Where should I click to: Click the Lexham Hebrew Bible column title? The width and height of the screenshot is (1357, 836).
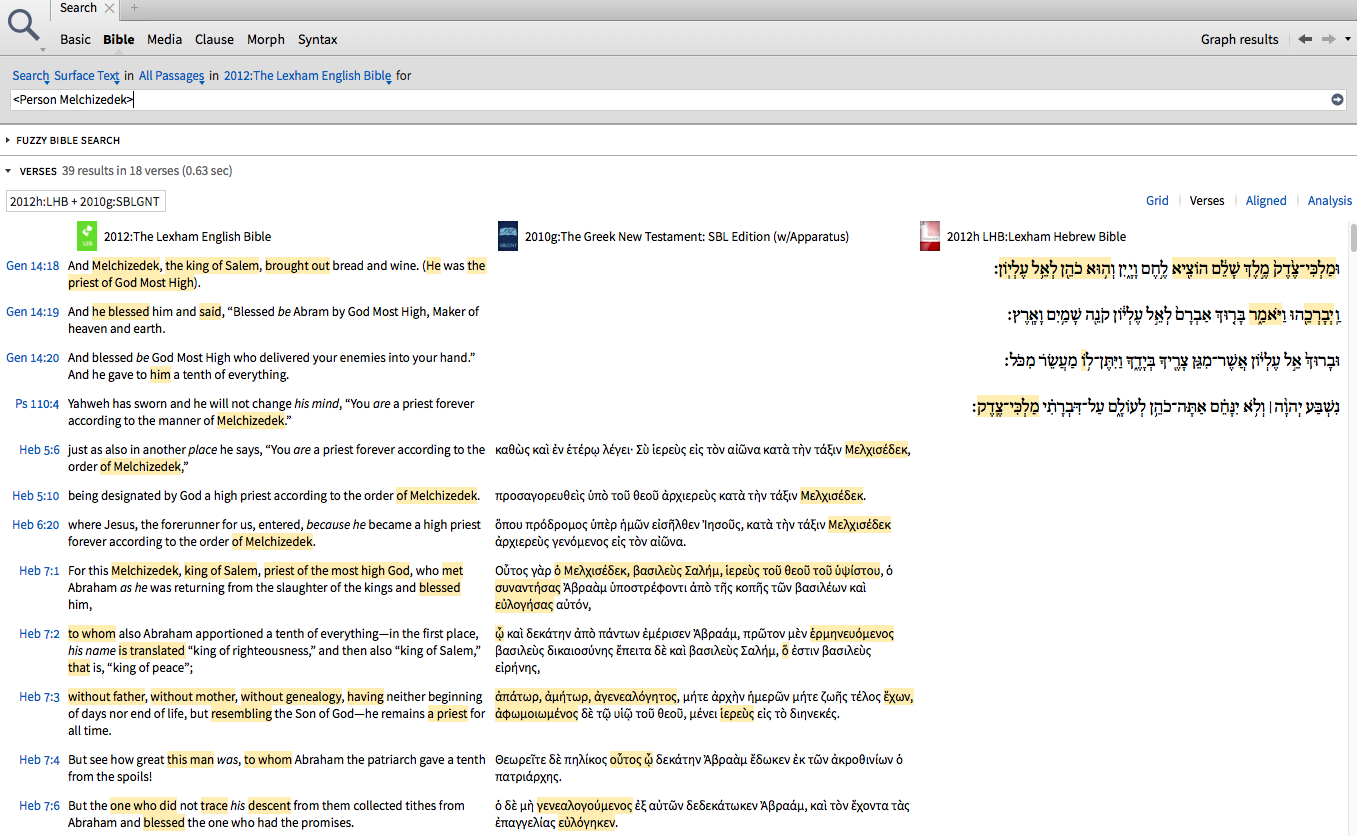tap(1036, 237)
